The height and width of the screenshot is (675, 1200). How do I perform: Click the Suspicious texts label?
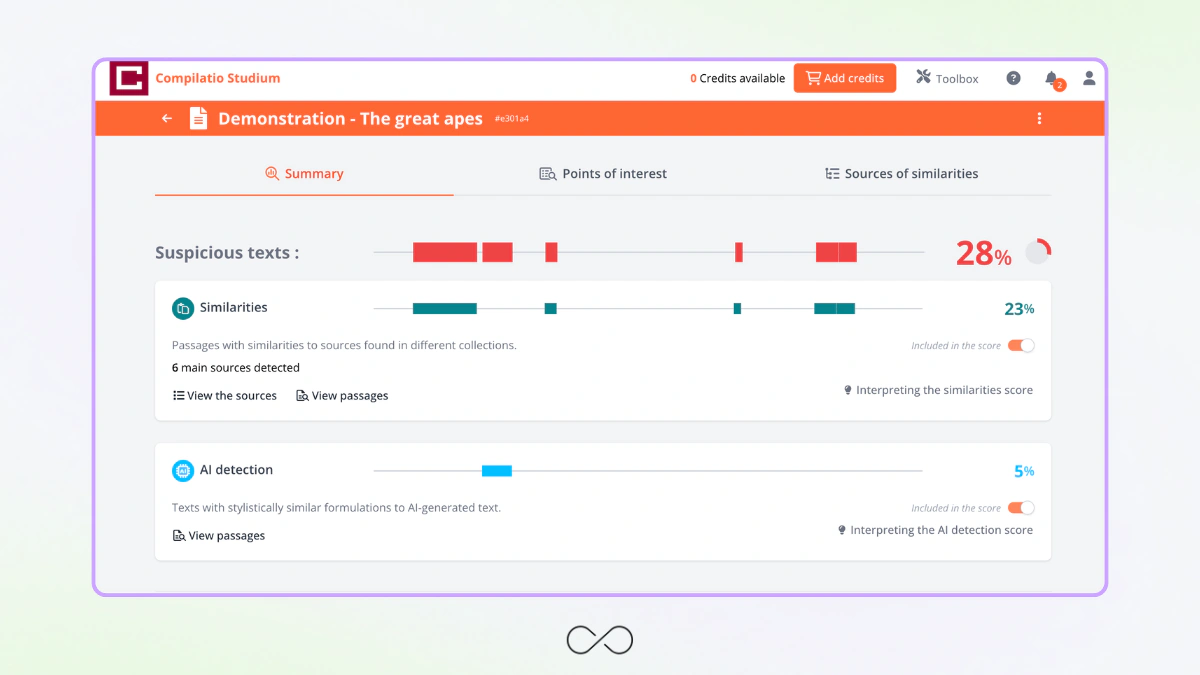point(227,253)
